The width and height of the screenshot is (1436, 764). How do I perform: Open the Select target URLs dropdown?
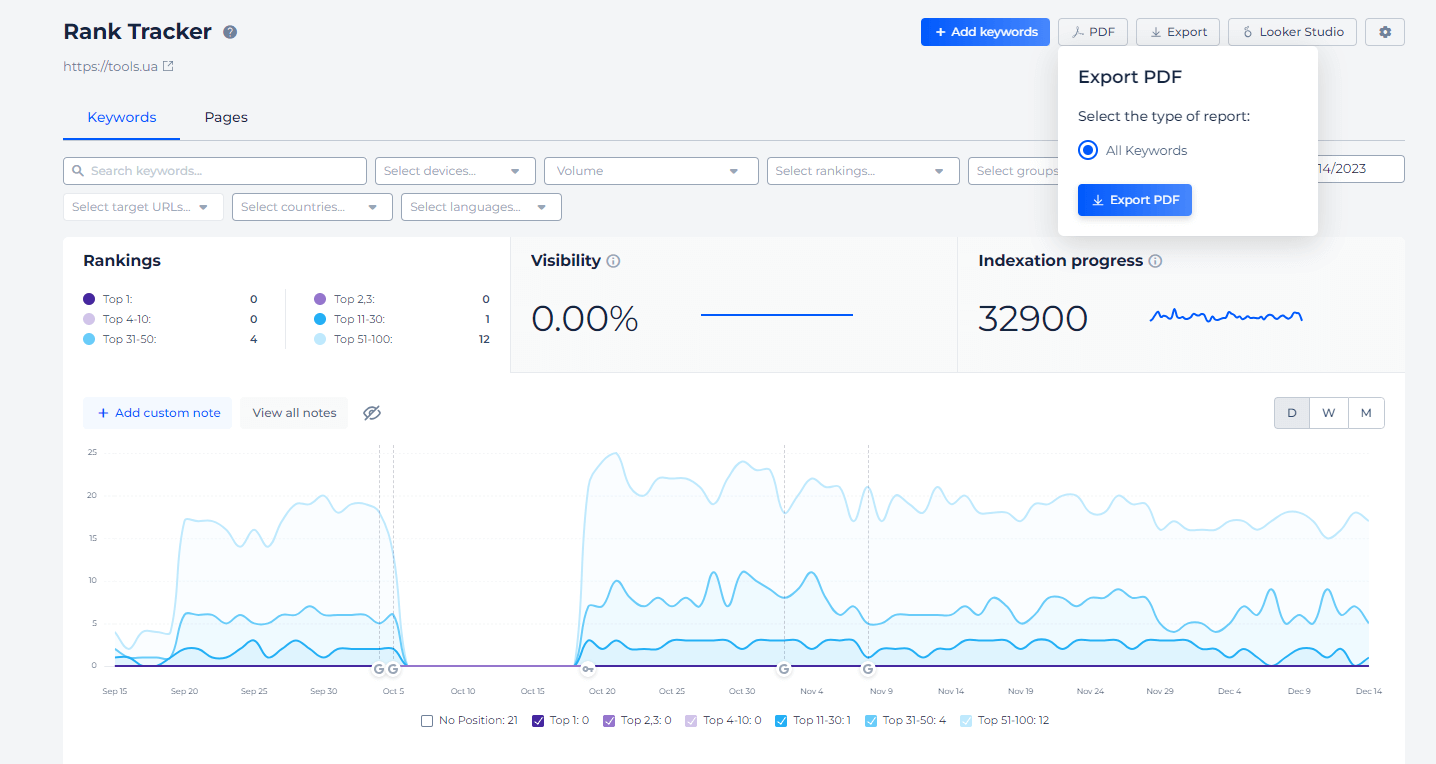point(143,207)
